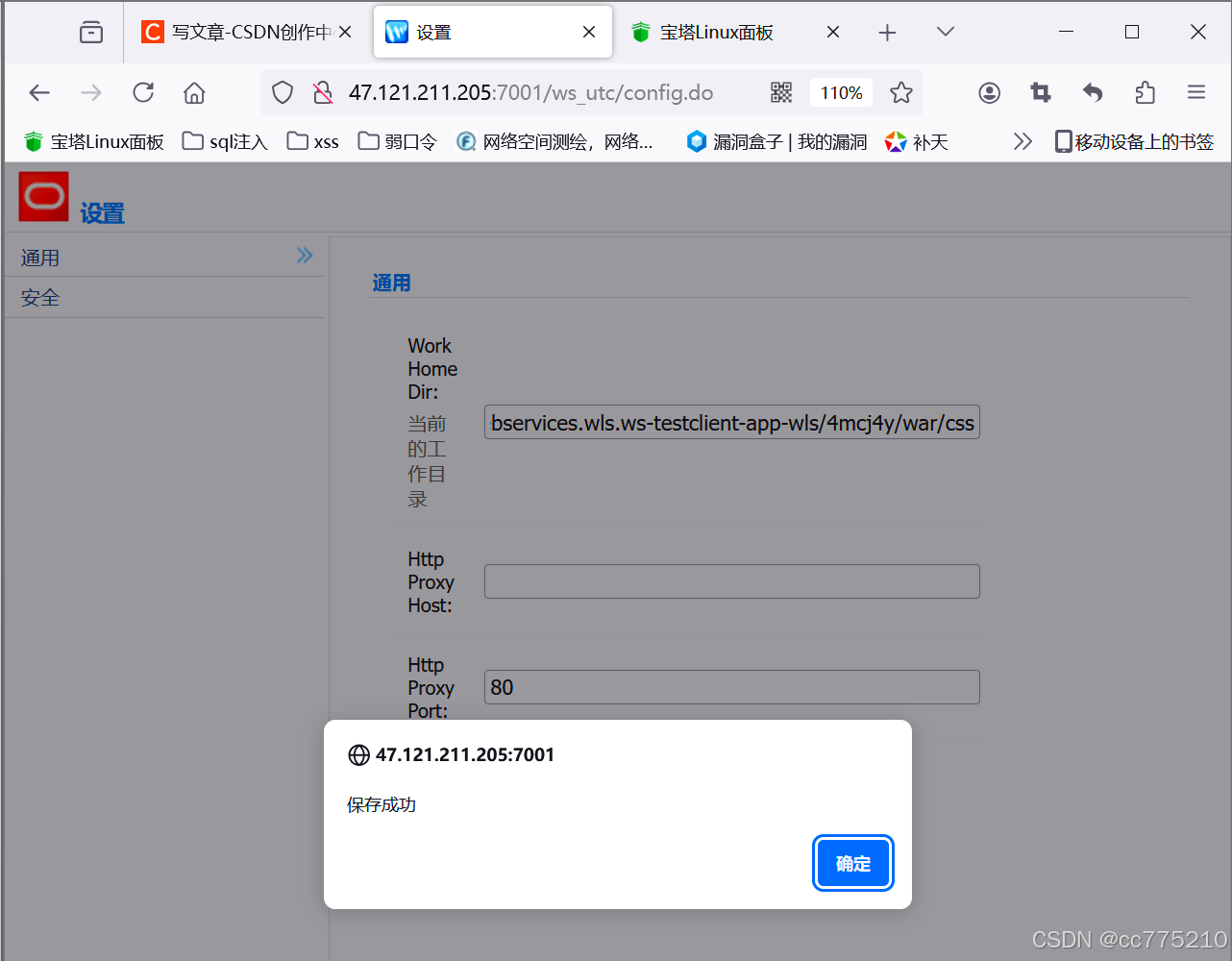Click the 保存成功 message text
This screenshot has height=961, width=1232.
pos(382,805)
